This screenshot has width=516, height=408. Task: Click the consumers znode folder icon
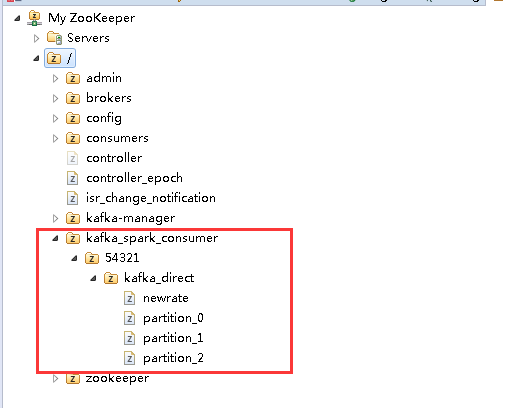point(73,138)
